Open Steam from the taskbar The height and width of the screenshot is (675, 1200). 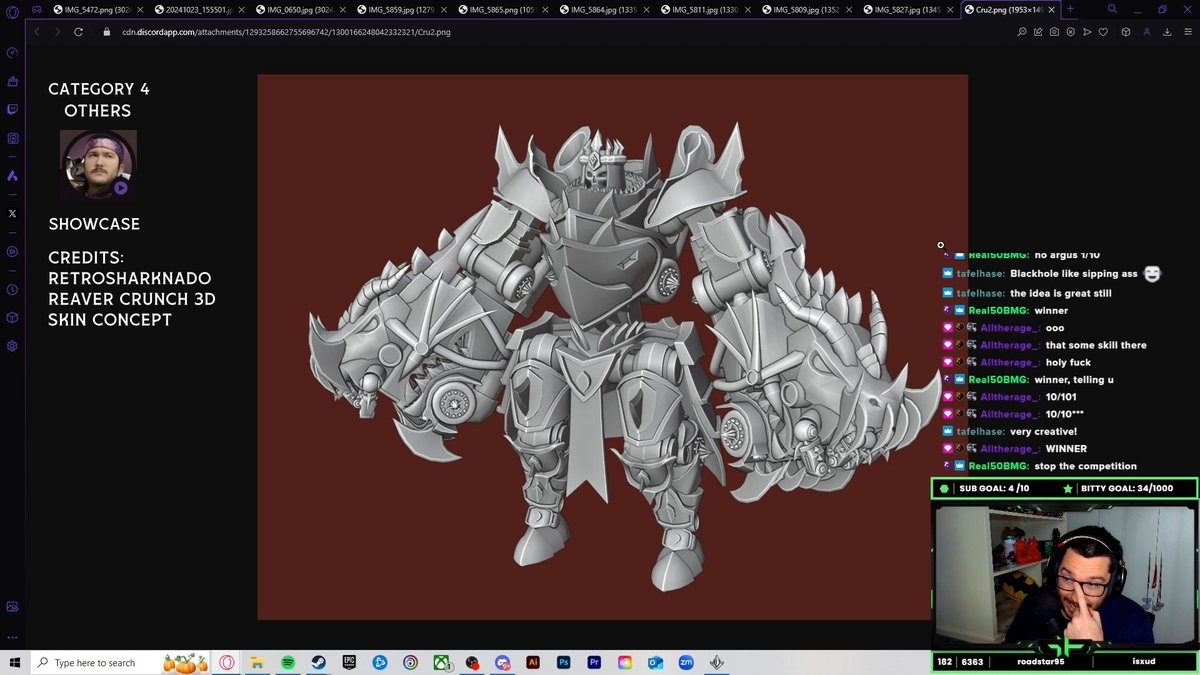(318, 662)
